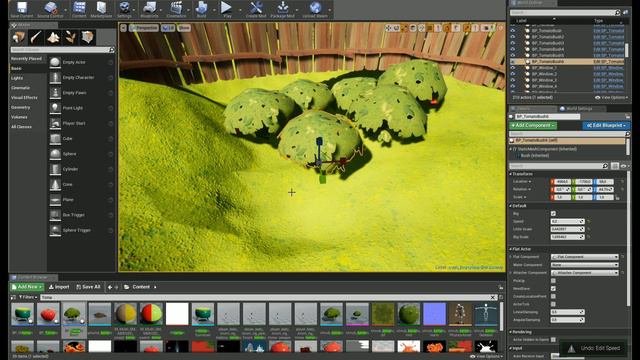Select the Recently Placed category
640x360 pixels.
click(27, 59)
